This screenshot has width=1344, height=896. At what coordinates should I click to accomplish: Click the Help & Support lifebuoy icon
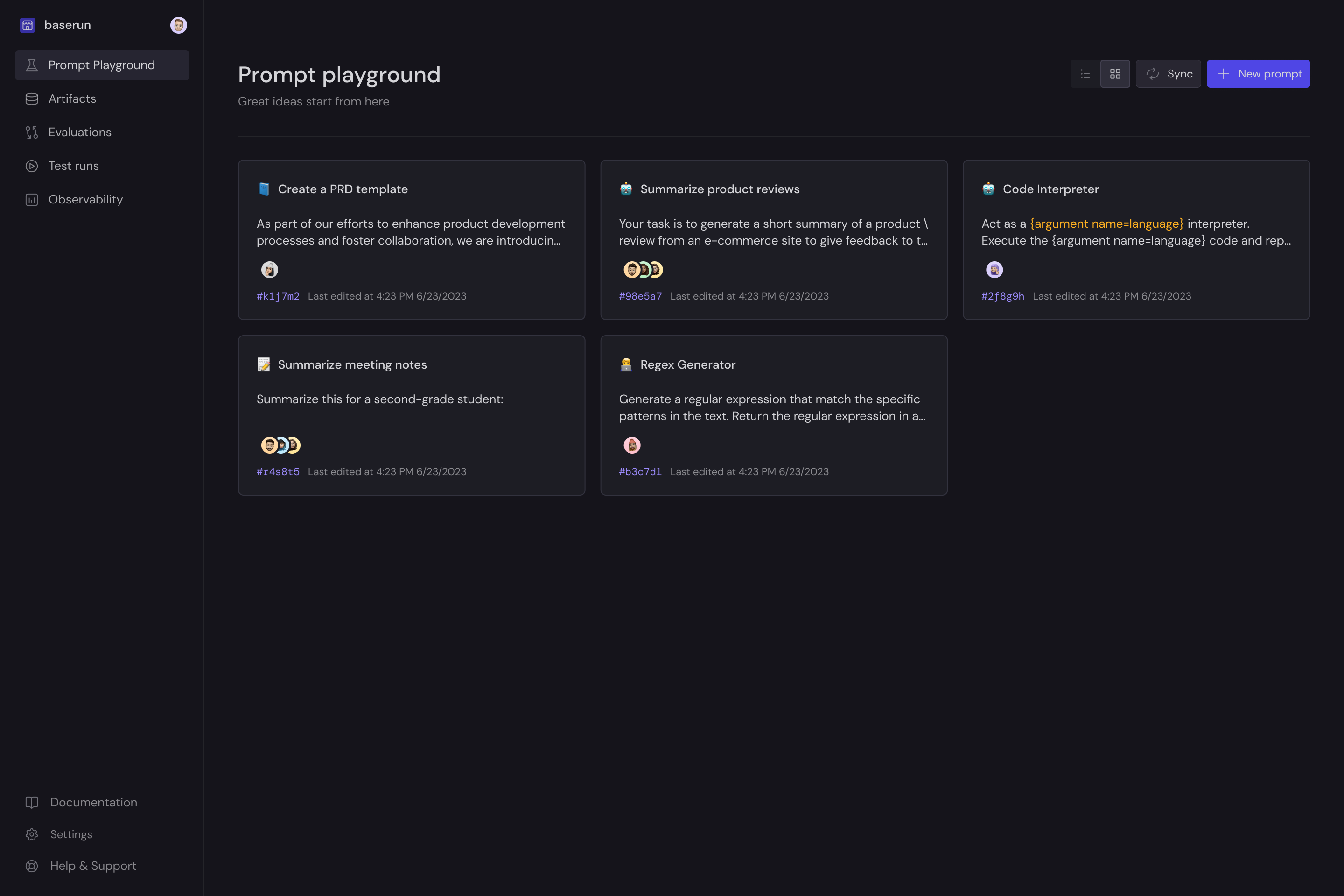(32, 866)
